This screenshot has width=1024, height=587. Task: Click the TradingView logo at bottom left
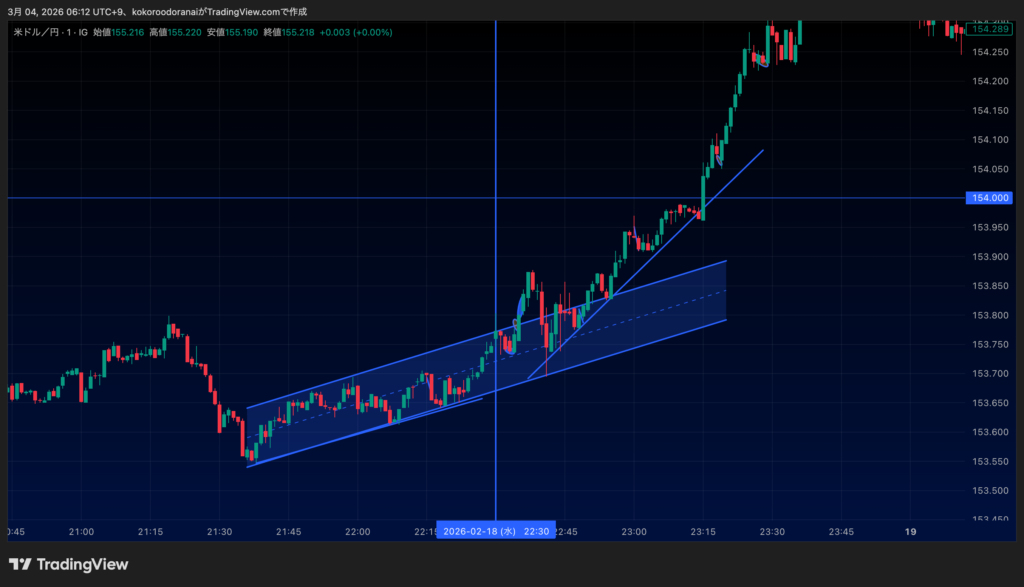point(68,565)
